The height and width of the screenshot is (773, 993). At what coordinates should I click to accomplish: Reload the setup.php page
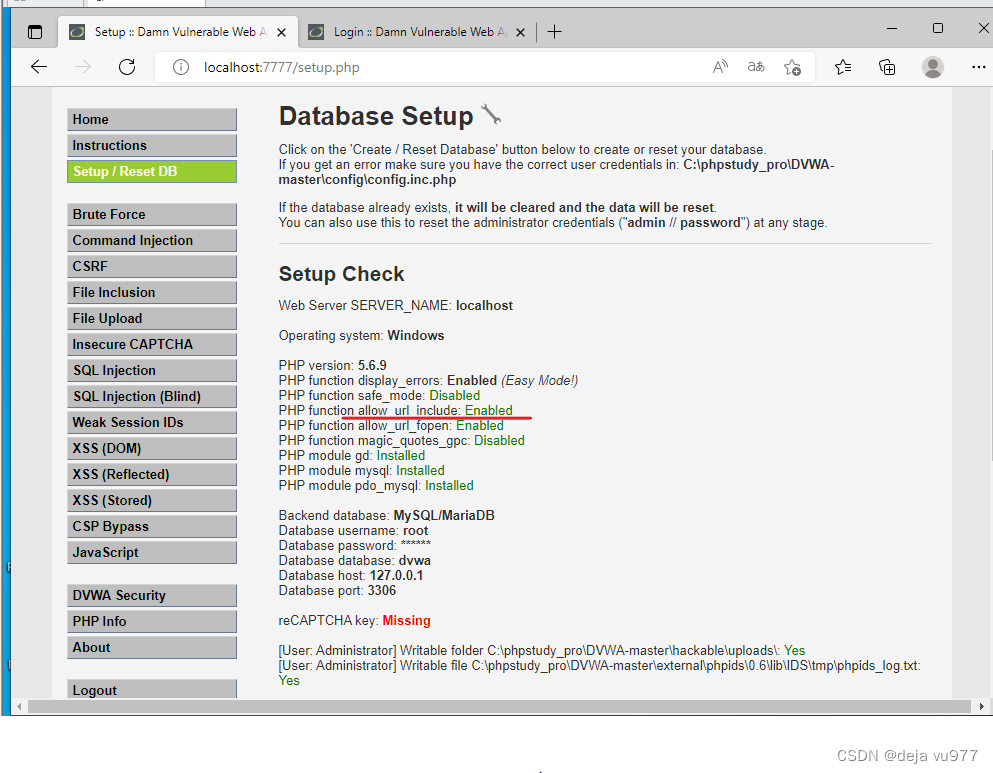tap(127, 67)
